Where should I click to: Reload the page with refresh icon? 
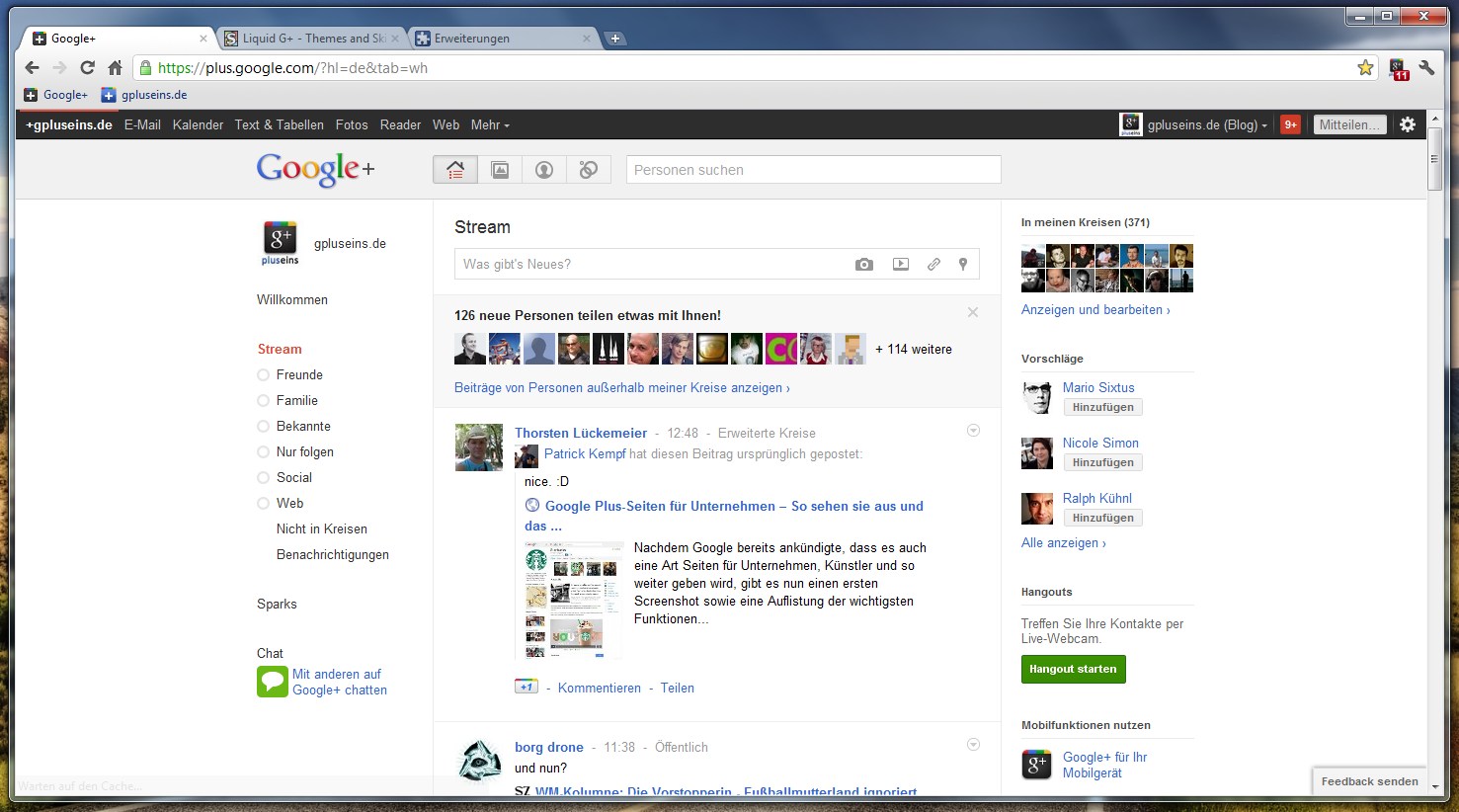point(87,67)
